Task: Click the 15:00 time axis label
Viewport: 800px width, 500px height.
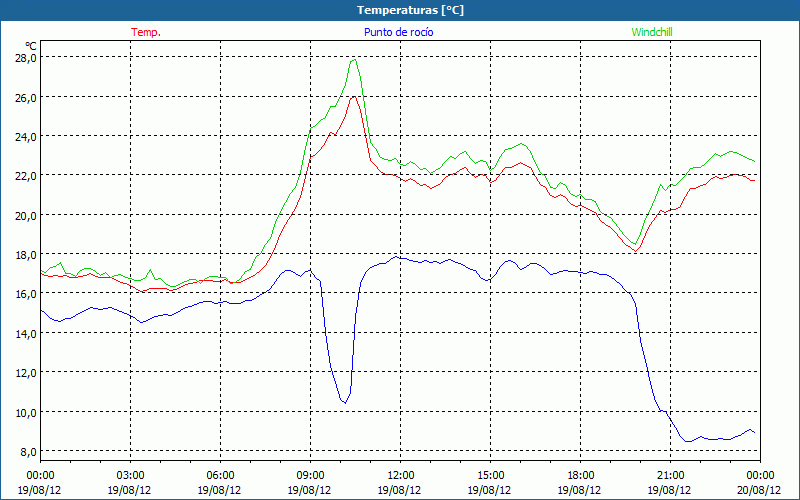Action: click(490, 476)
